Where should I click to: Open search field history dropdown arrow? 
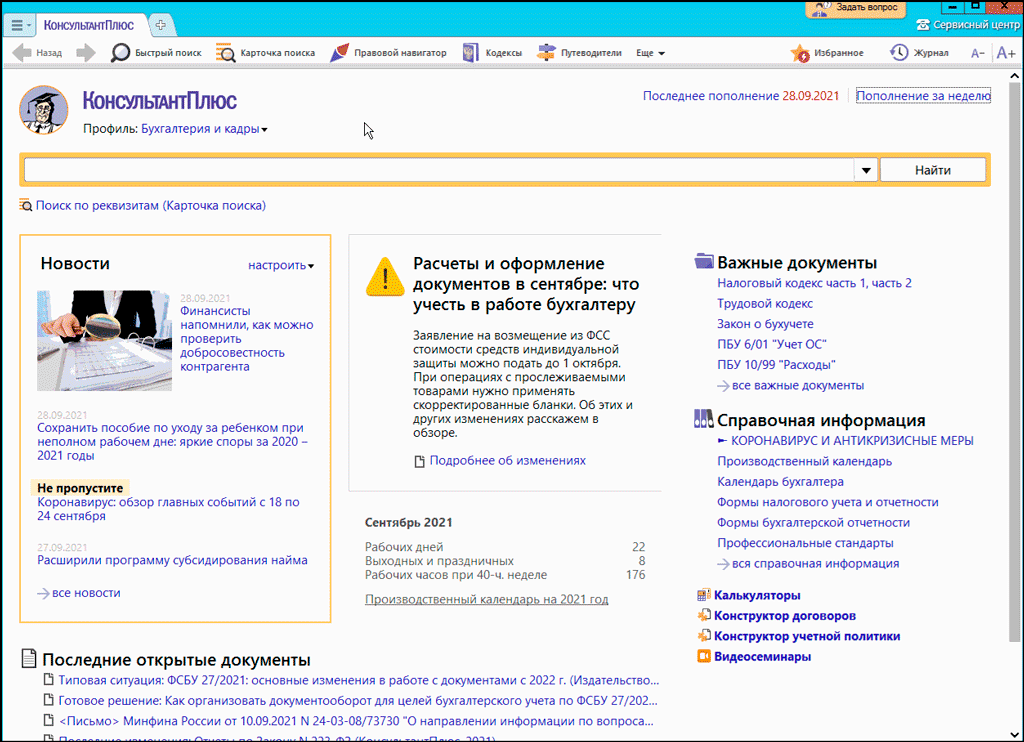(866, 170)
